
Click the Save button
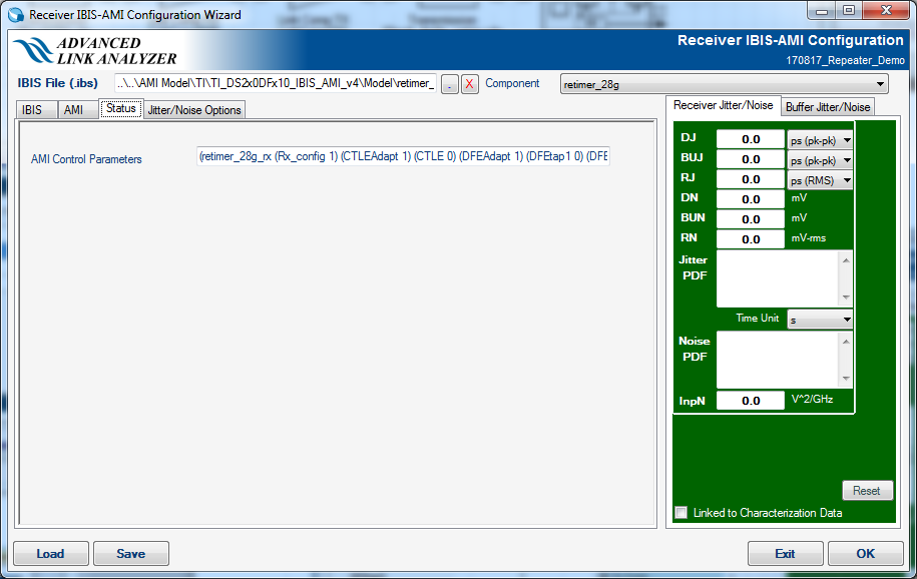131,553
